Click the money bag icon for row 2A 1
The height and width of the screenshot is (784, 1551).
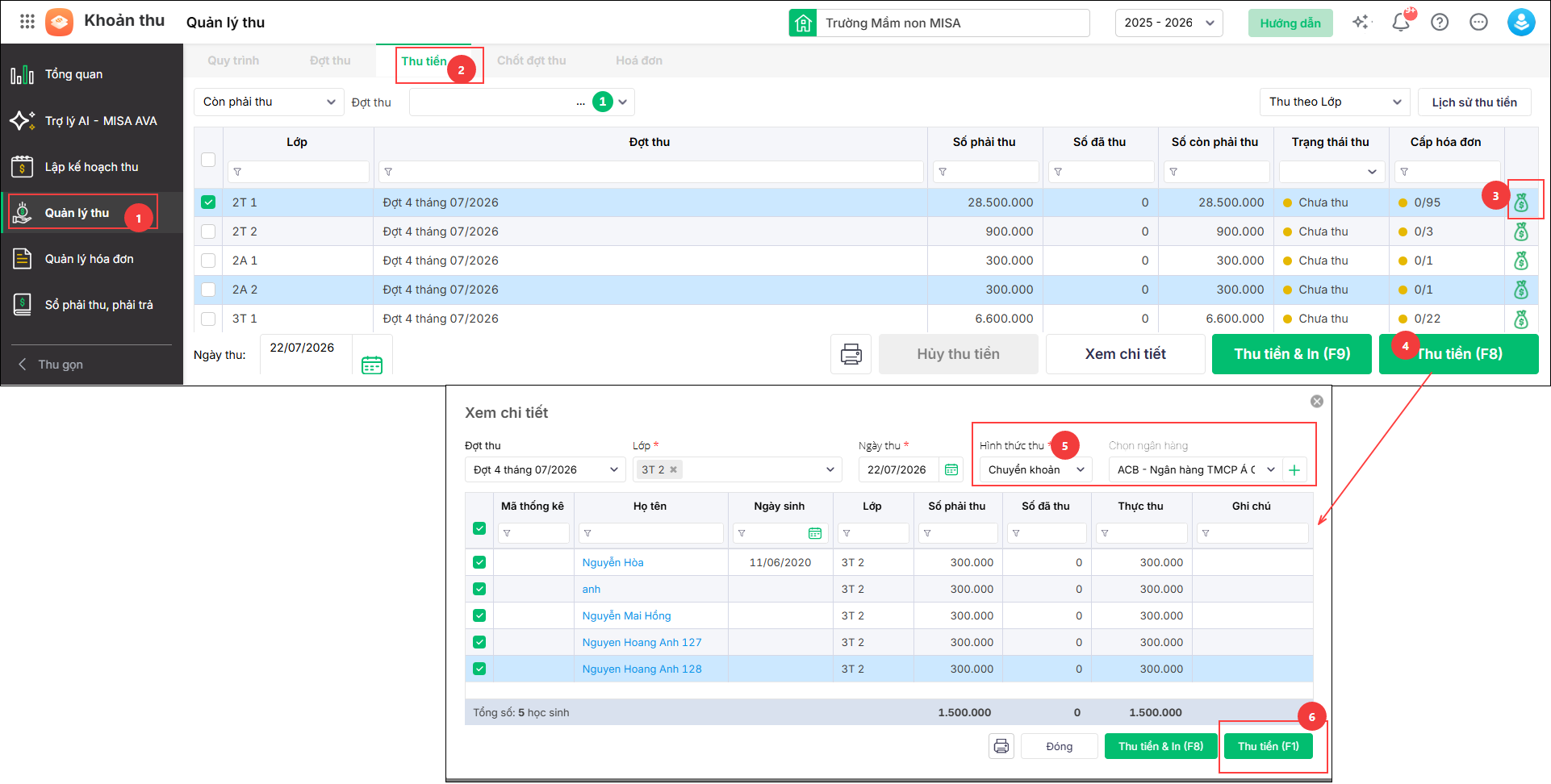(1521, 261)
